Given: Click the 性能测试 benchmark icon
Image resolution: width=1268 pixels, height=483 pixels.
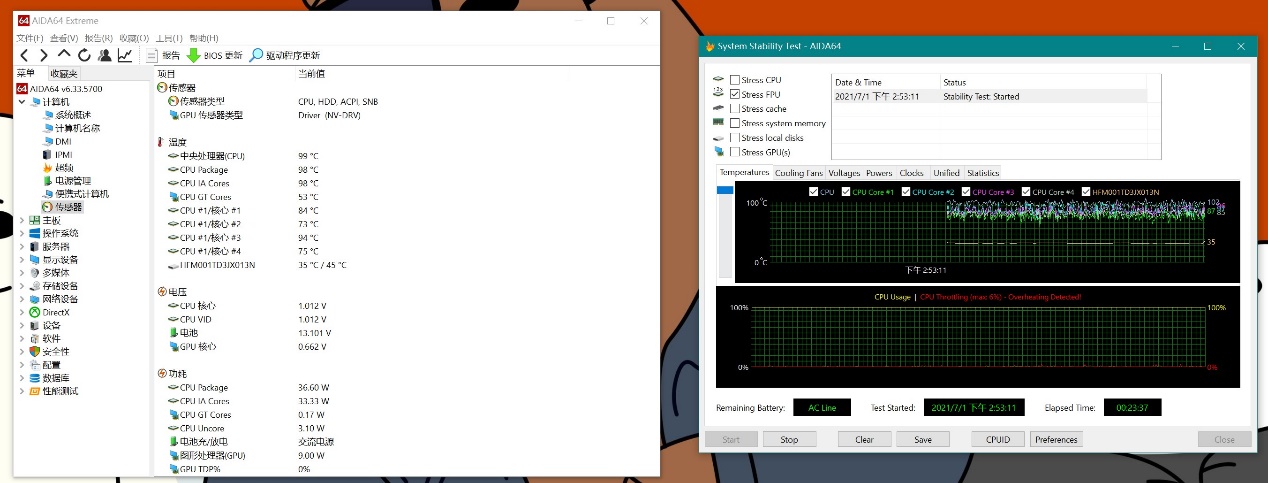Looking at the screenshot, I should coord(35,391).
